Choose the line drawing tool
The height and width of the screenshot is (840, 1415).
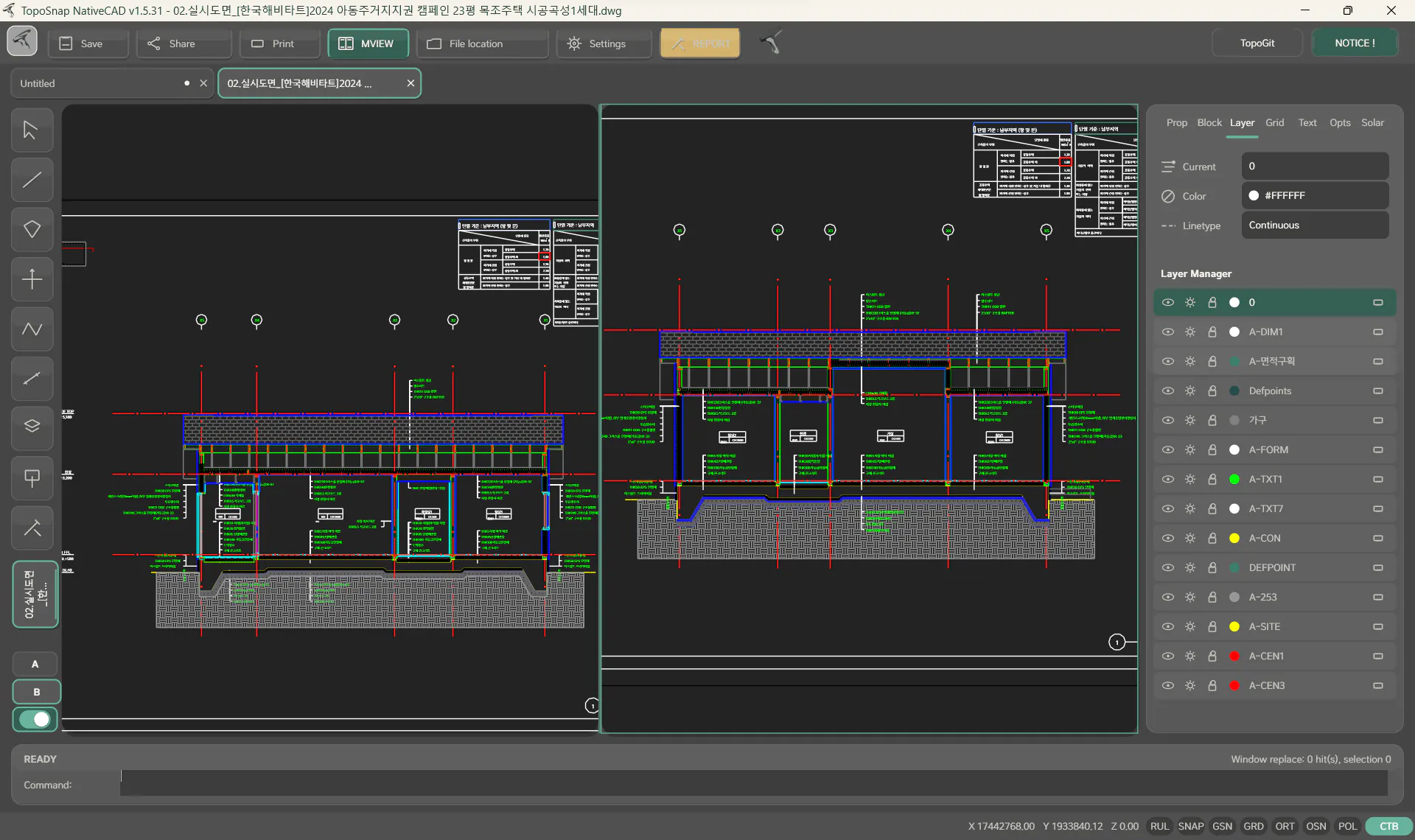point(32,180)
